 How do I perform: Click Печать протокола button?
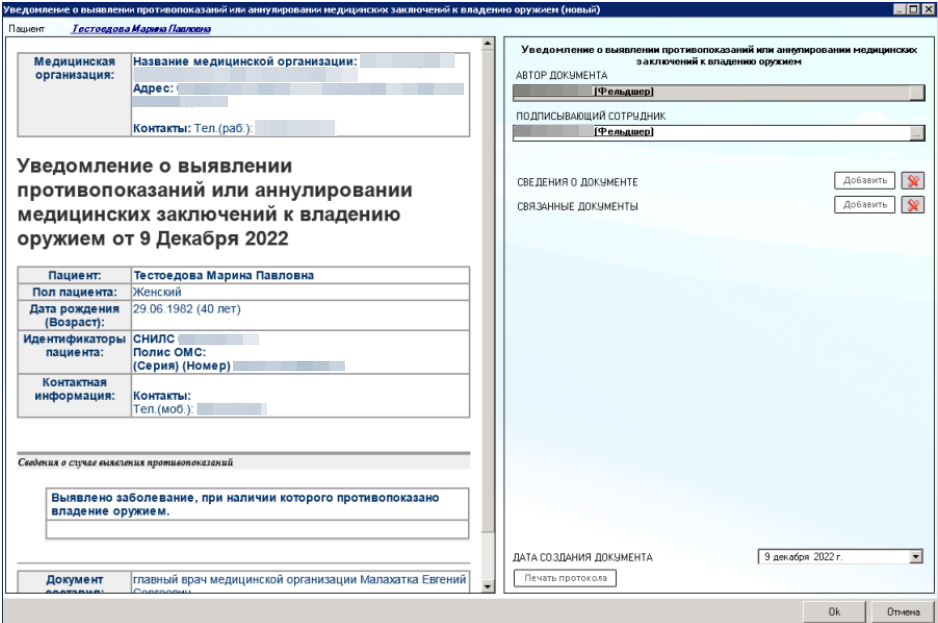(565, 578)
